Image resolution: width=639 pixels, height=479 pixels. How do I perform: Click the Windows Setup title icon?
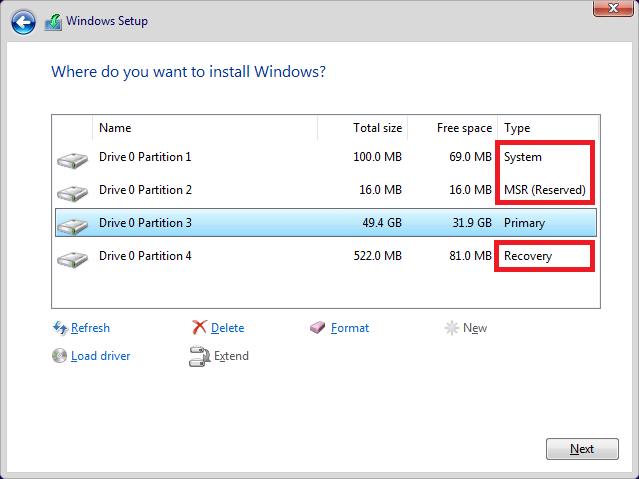tap(53, 22)
